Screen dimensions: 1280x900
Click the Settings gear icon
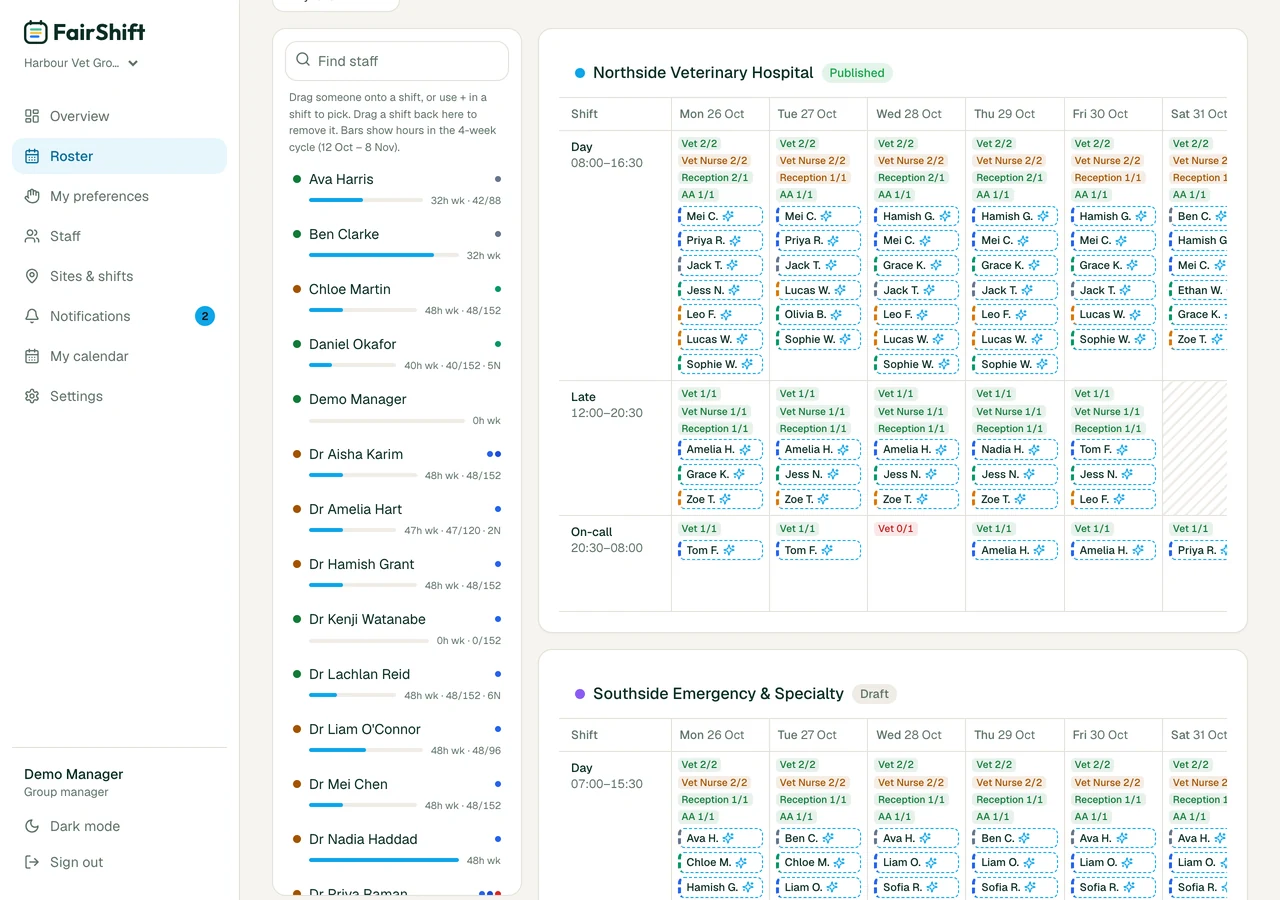[32, 396]
